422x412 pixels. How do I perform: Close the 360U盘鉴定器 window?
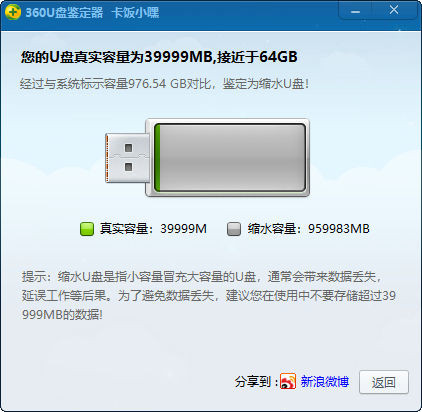click(x=394, y=10)
